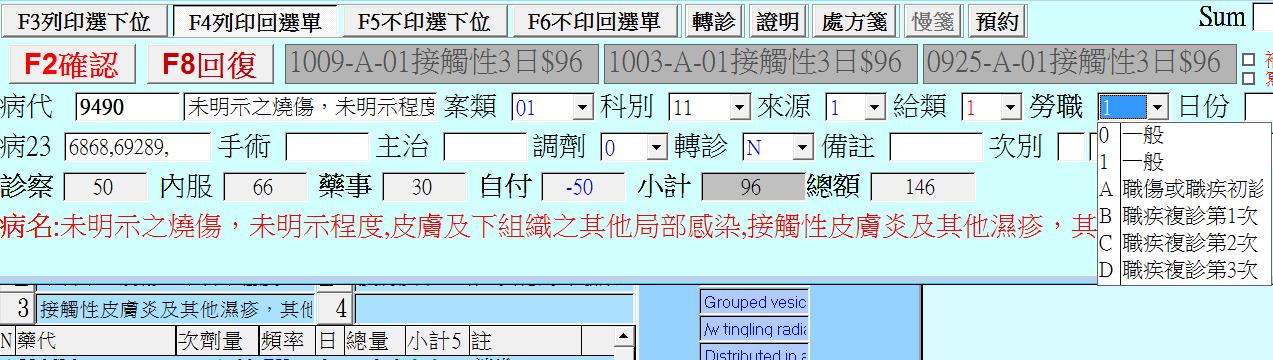Expand the 案類 dropdown
The width and height of the screenshot is (1273, 360).
click(582, 107)
